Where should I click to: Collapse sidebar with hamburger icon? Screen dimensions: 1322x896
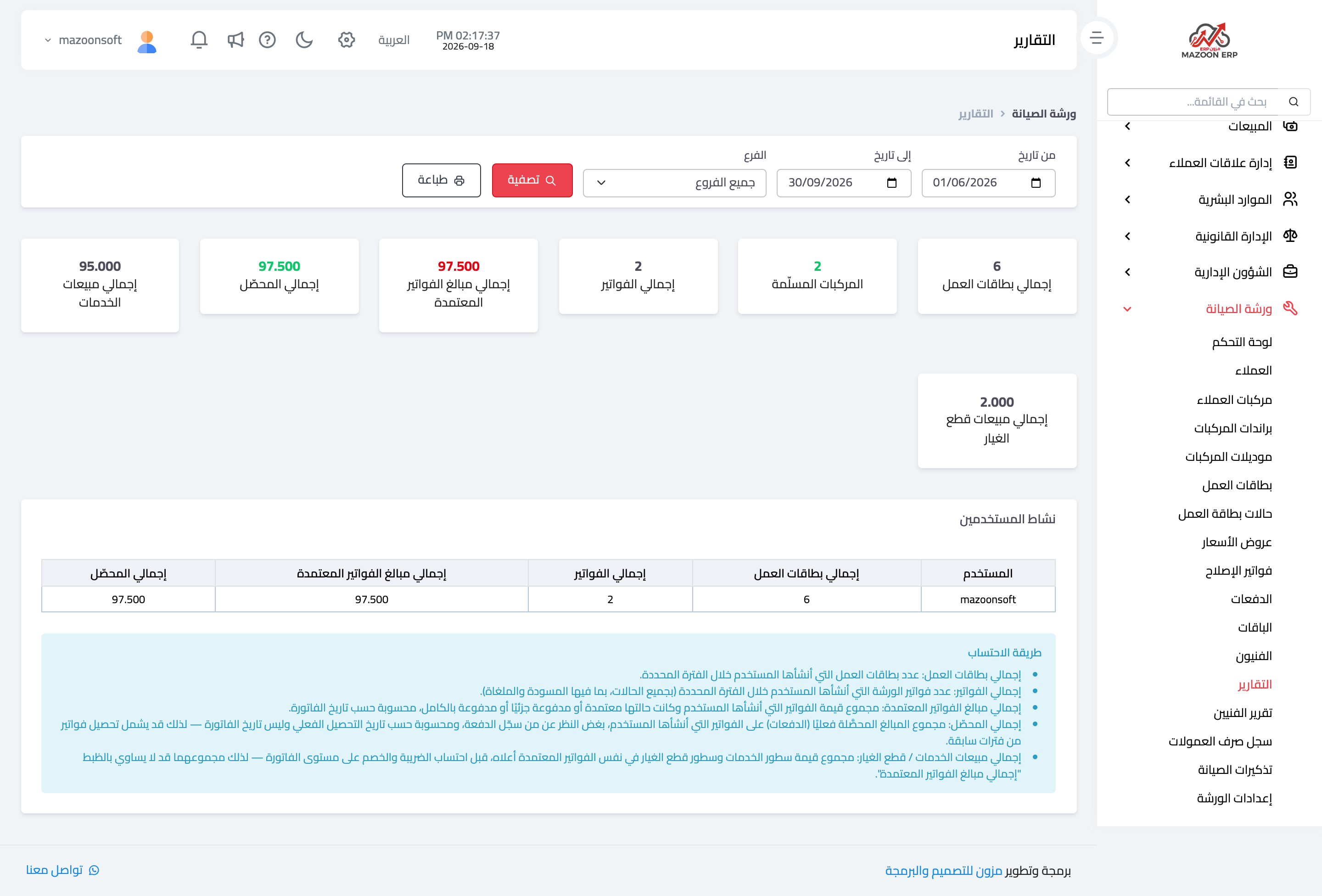(1097, 38)
